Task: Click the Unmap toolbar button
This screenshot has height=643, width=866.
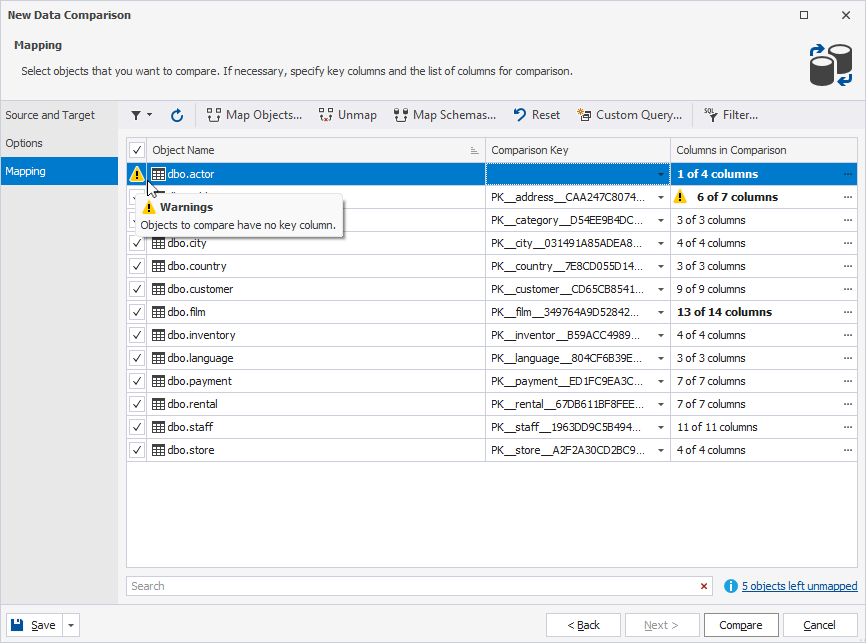Action: 347,115
